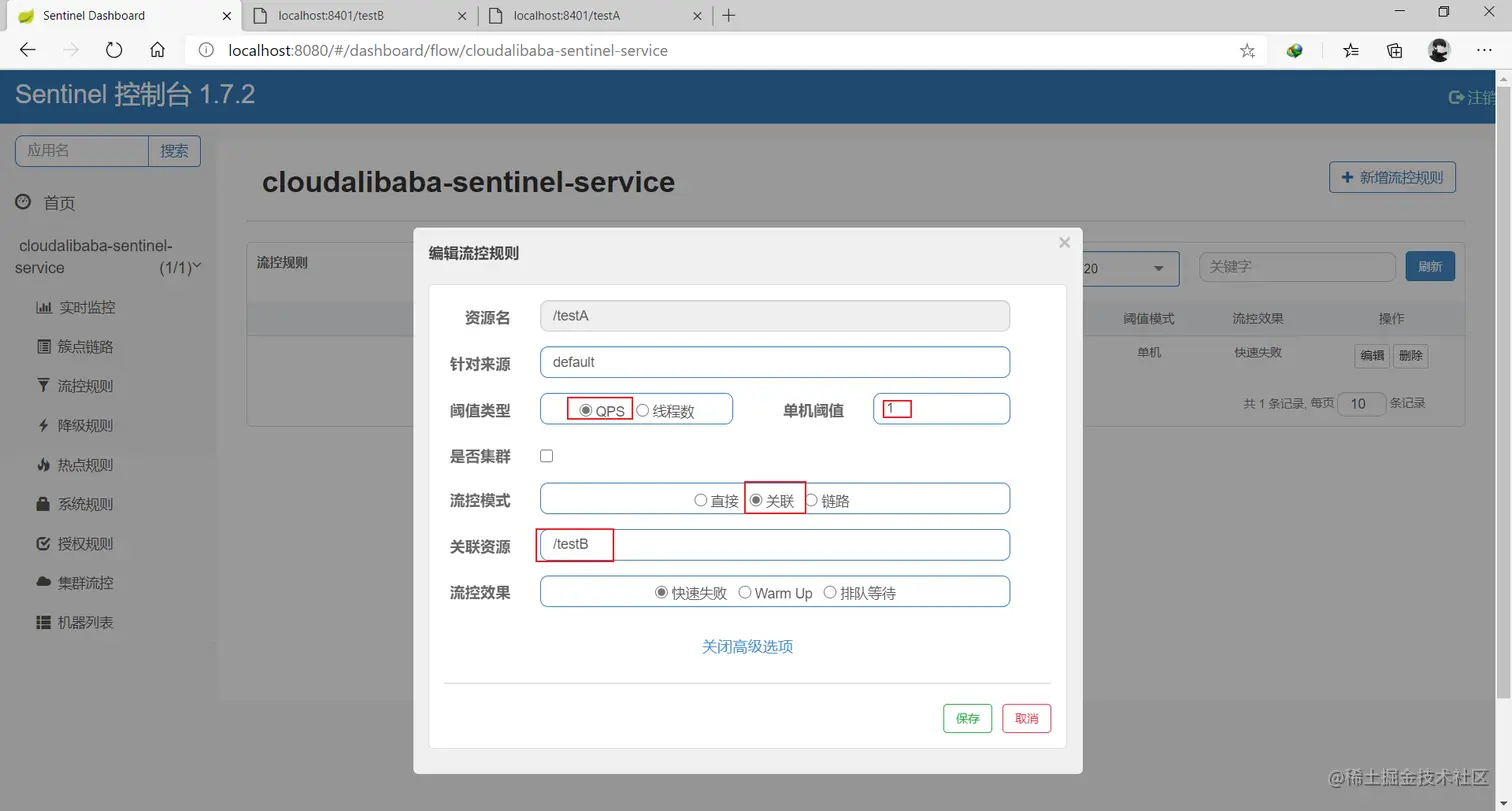Image resolution: width=1512 pixels, height=811 pixels.
Task: Switch to the localhost:8401/testB tab
Action: (360, 15)
